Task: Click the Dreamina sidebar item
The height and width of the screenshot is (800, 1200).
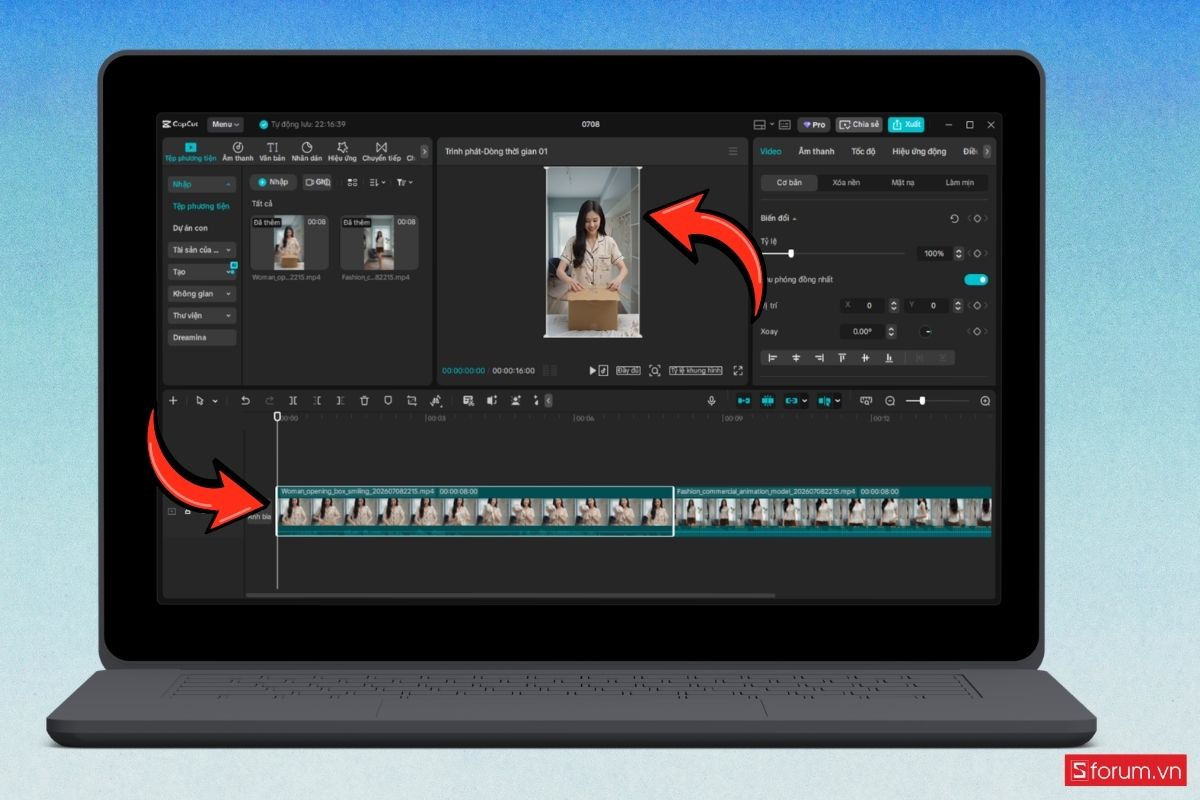Action: tap(202, 338)
